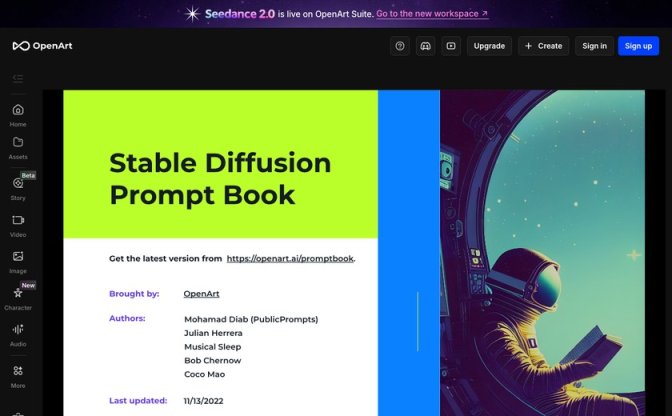Open the openart.ai/promptbook link
Viewport: 672px width, 416px height.
tap(290, 258)
